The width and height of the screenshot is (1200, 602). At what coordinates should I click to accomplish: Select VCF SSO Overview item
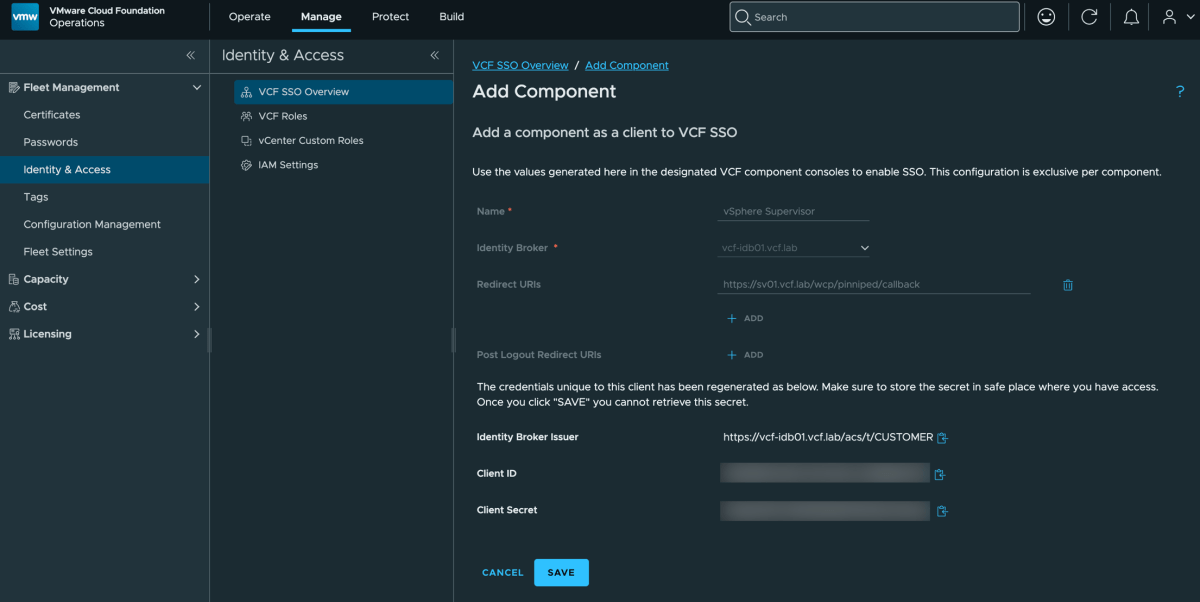tap(343, 92)
